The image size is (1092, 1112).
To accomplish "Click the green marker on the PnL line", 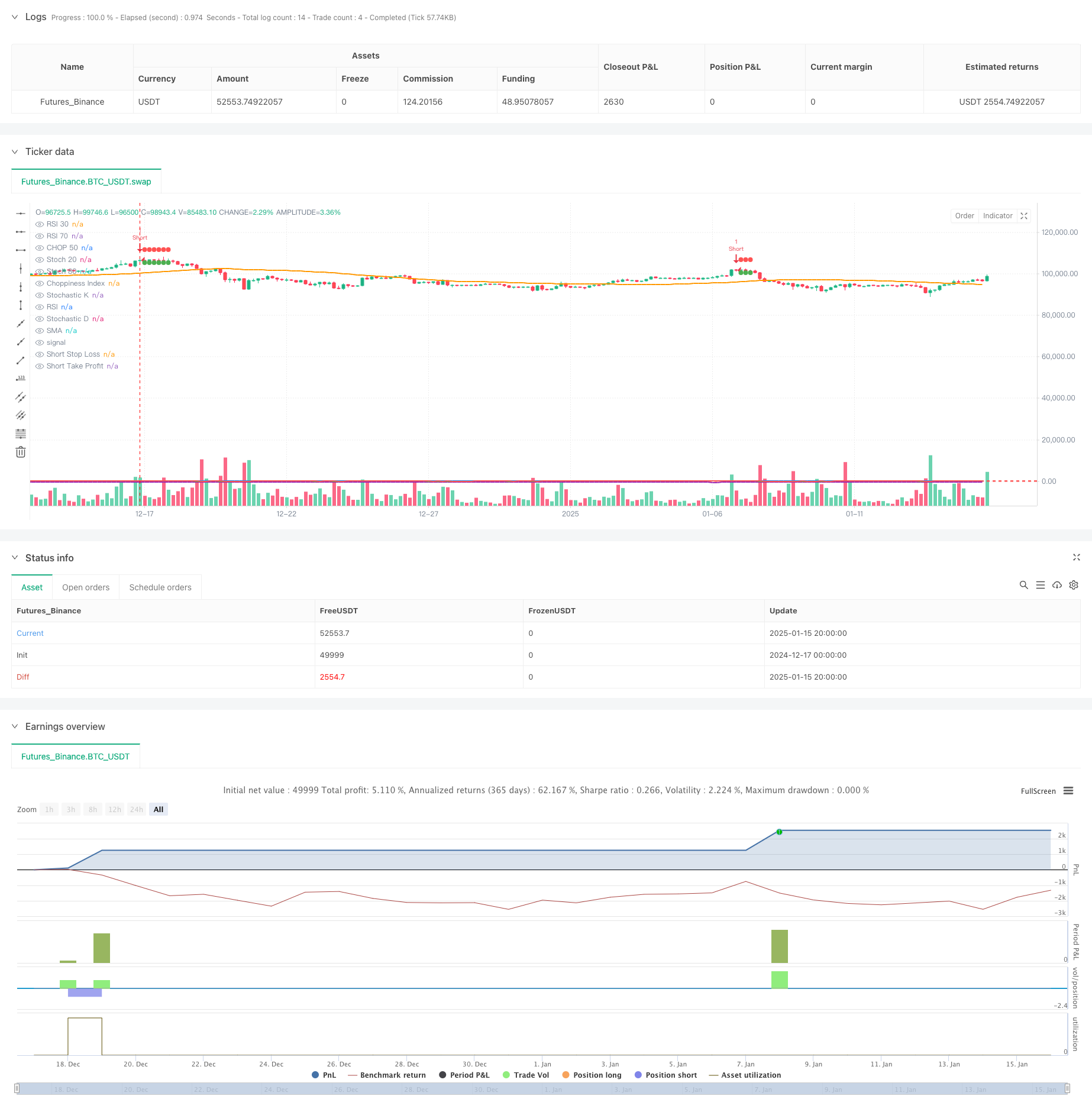I will coord(779,832).
